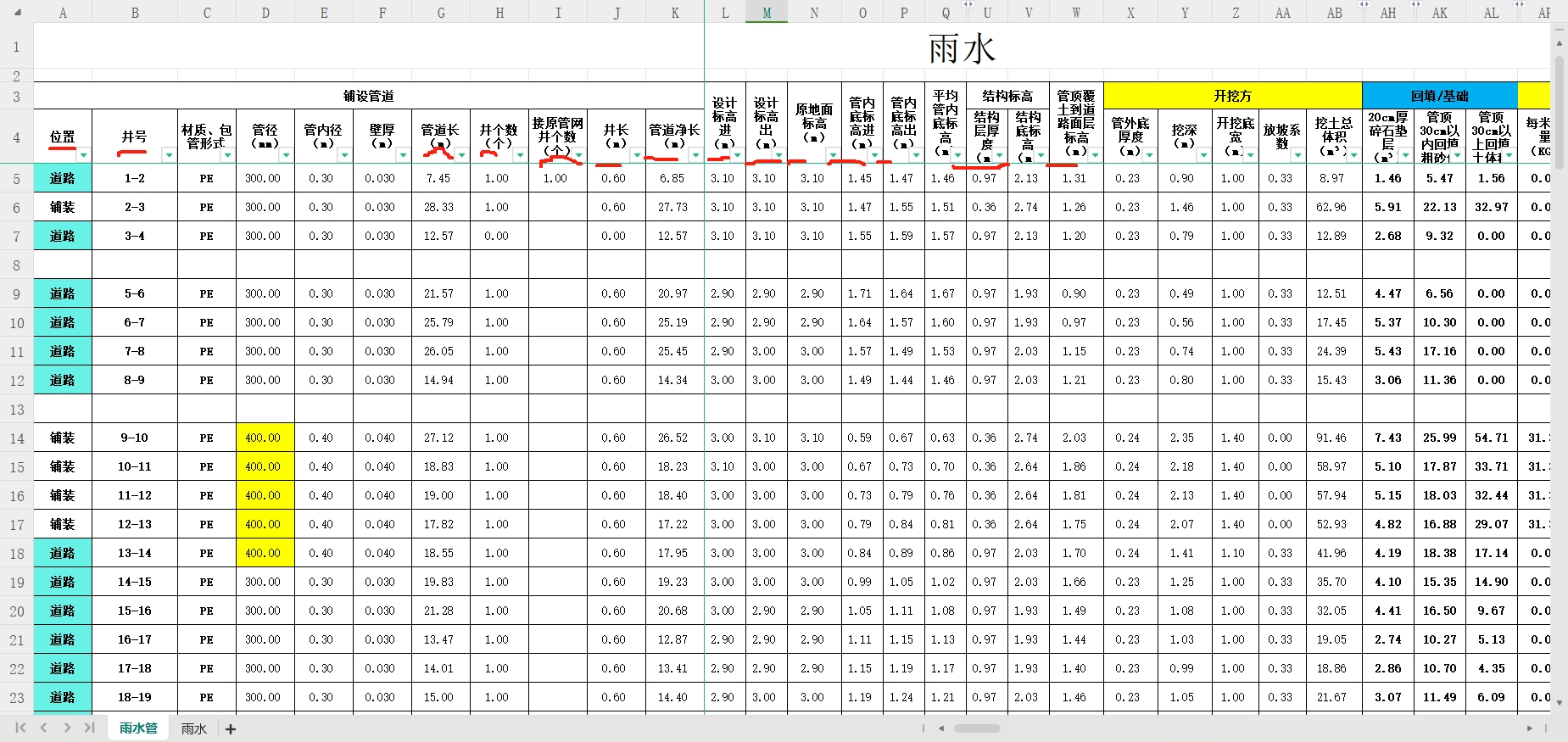This screenshot has width=1568, height=742.
Task: Click the select-all corner triangle
Action: pyautogui.click(x=17, y=13)
